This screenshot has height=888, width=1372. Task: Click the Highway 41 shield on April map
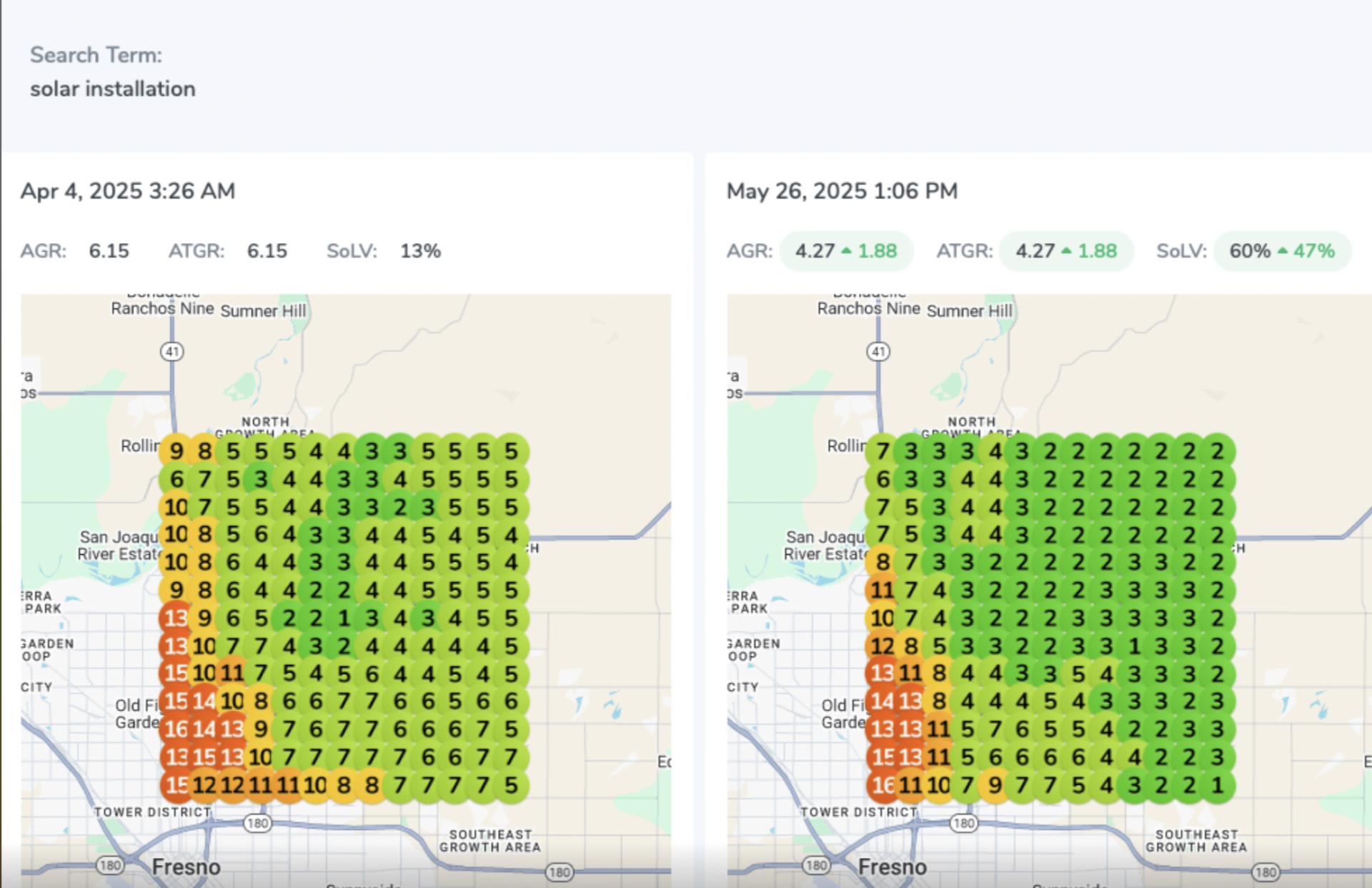point(171,352)
